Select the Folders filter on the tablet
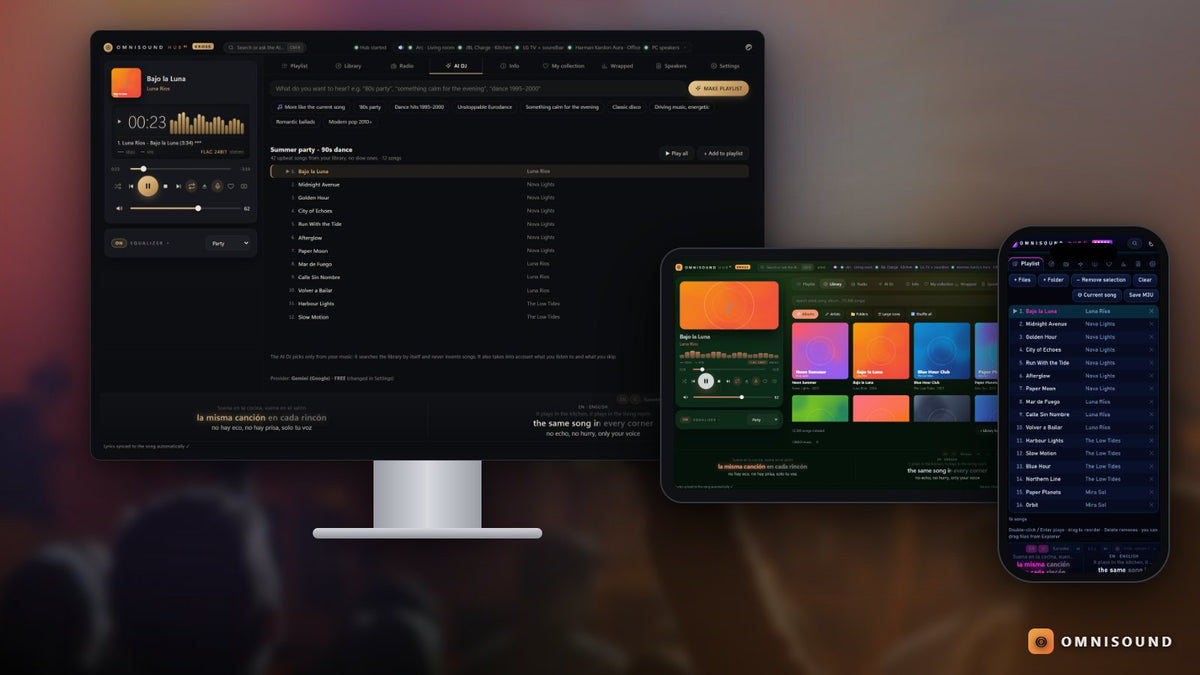This screenshot has width=1200, height=675. click(859, 314)
